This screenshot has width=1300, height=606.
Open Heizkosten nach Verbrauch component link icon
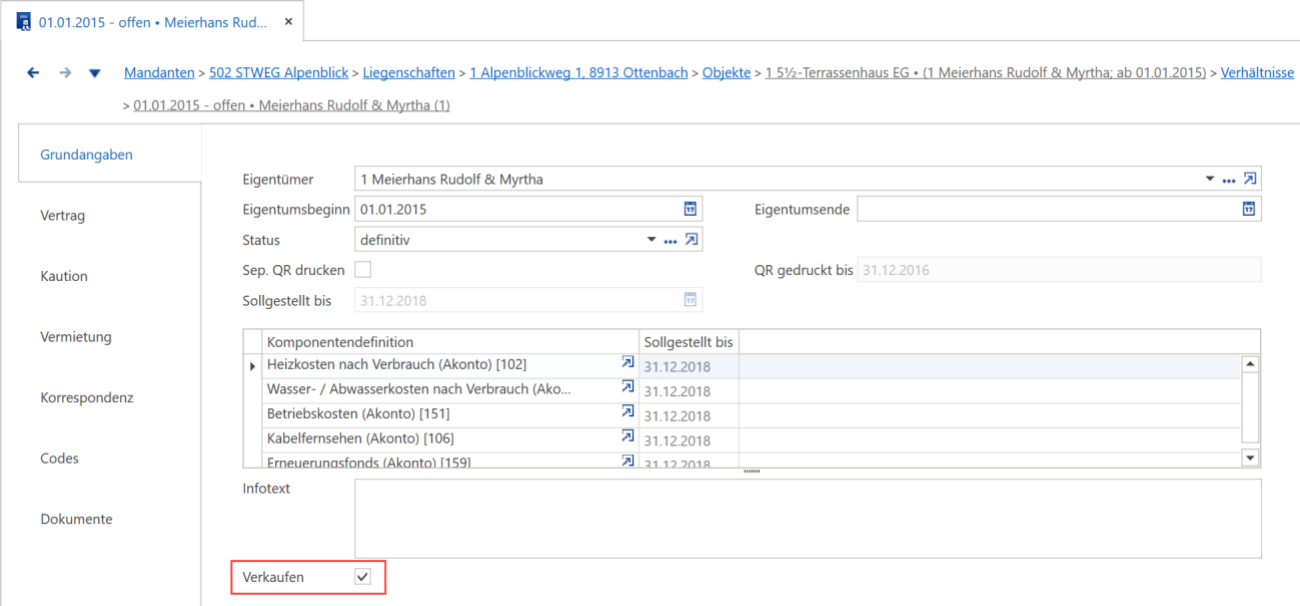628,364
